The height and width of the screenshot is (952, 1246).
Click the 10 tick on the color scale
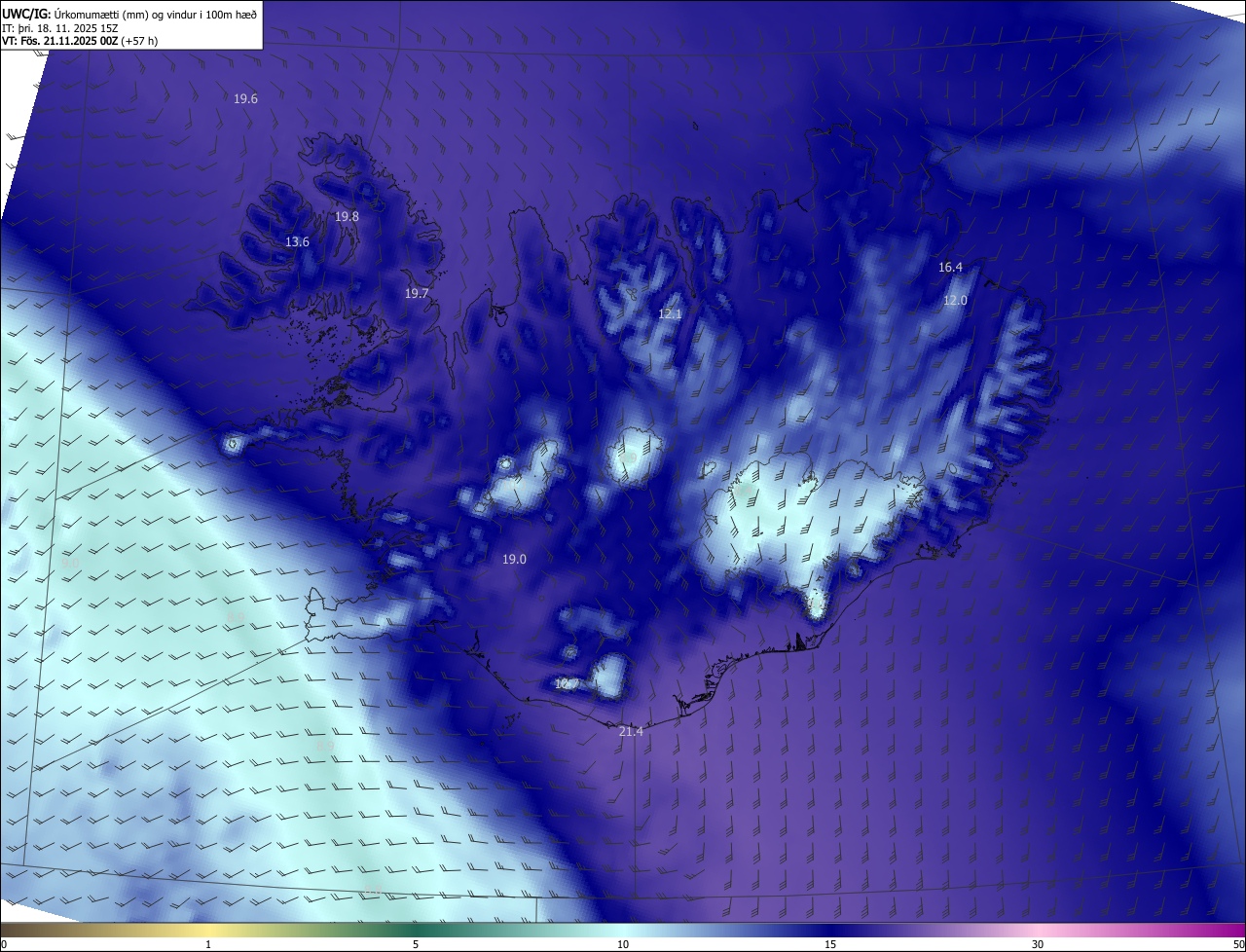pos(623,944)
